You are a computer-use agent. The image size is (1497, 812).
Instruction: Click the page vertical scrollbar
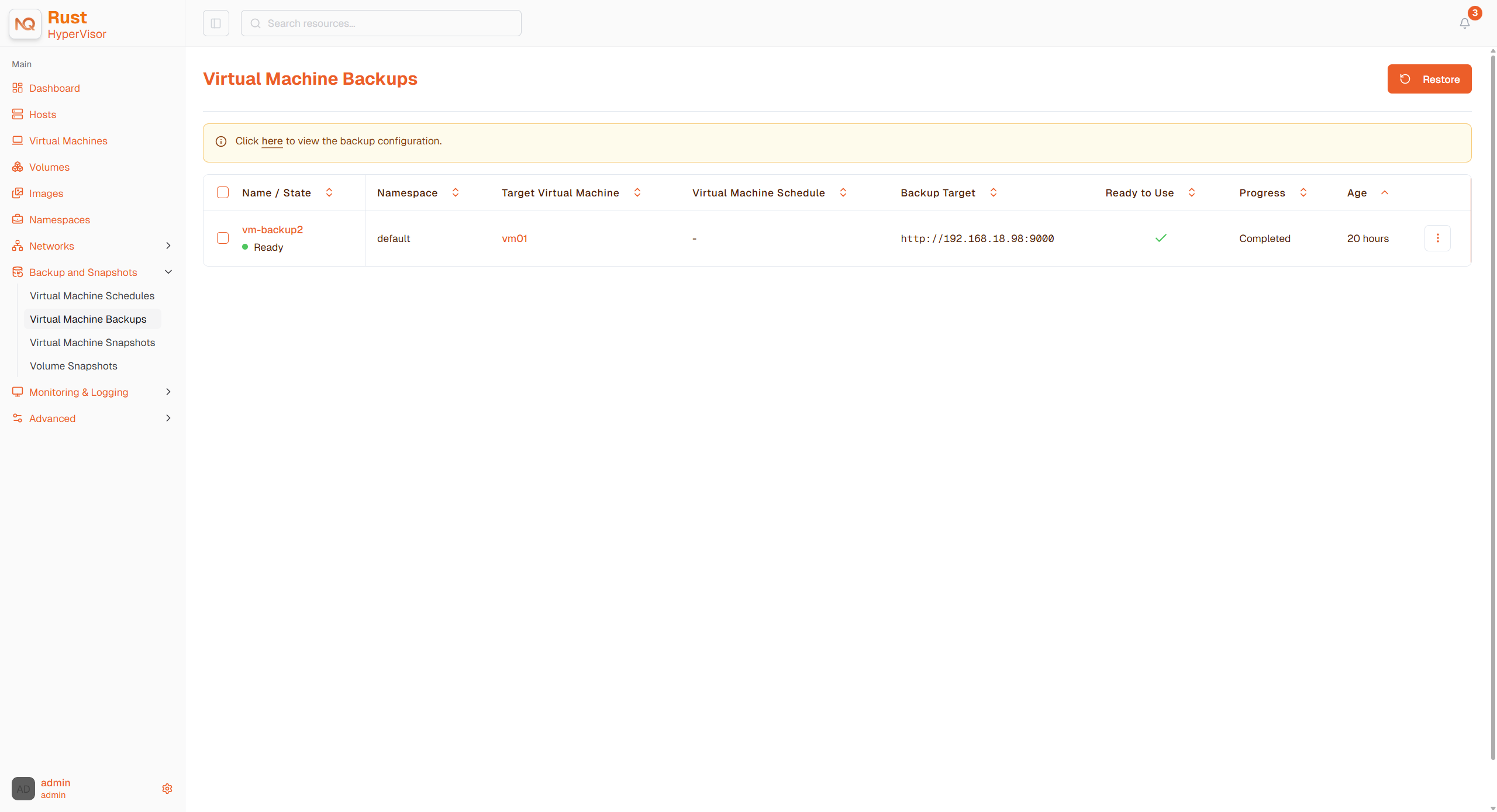coord(1492,409)
